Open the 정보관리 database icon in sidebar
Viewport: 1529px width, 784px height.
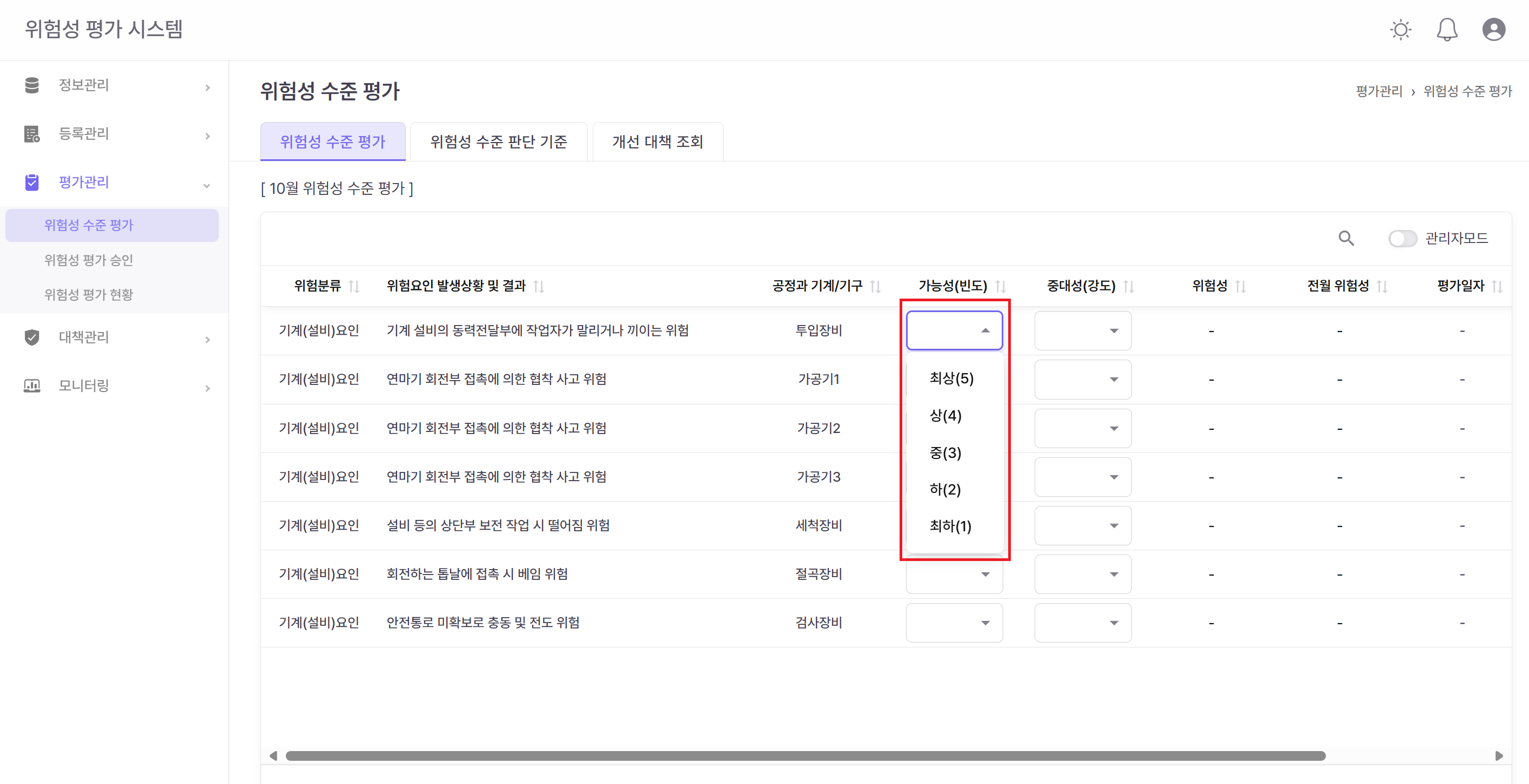click(x=31, y=85)
